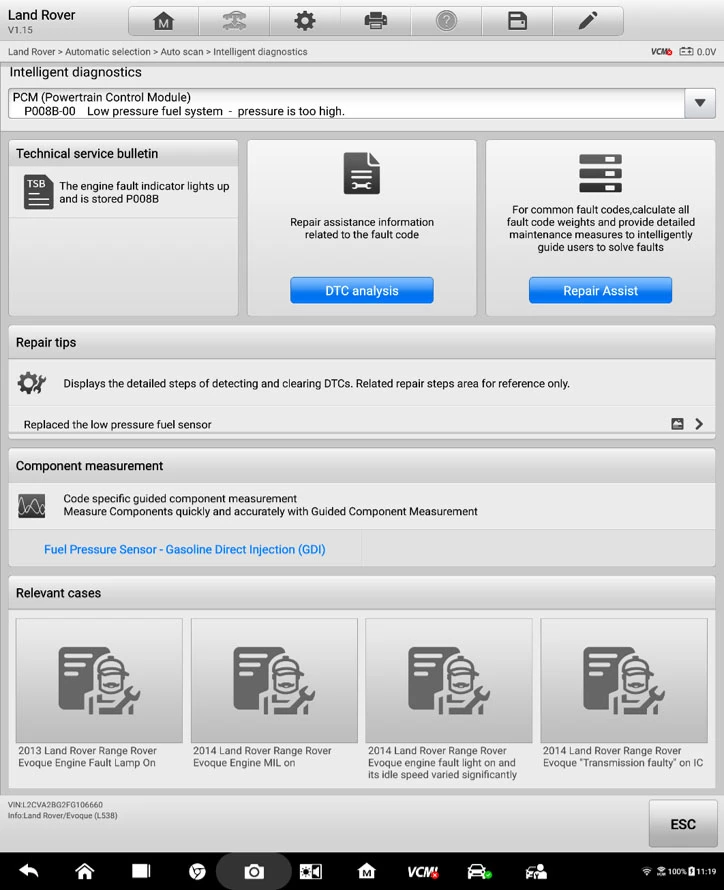Viewport: 724px width, 890px height.
Task: Open help question mark icon
Action: tap(447, 22)
